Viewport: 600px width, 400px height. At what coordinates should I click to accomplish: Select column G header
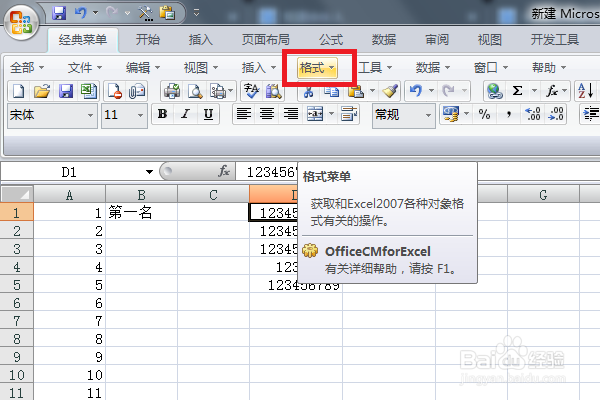[x=543, y=194]
